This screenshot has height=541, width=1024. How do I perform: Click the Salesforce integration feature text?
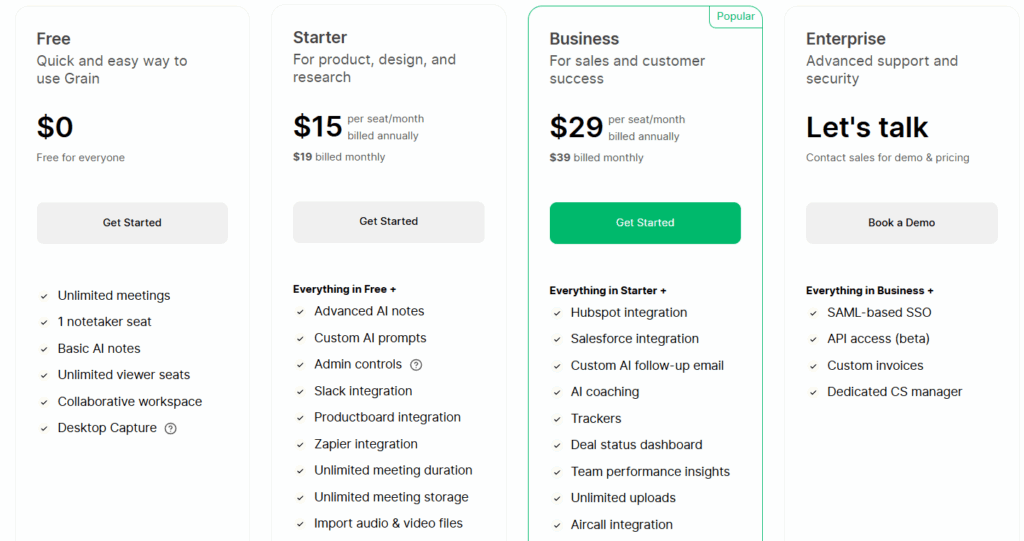click(634, 339)
